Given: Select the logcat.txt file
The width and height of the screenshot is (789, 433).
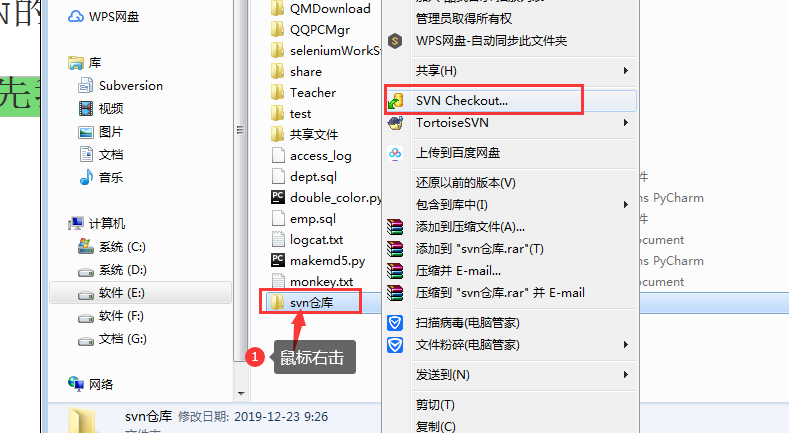Looking at the screenshot, I should pyautogui.click(x=316, y=240).
